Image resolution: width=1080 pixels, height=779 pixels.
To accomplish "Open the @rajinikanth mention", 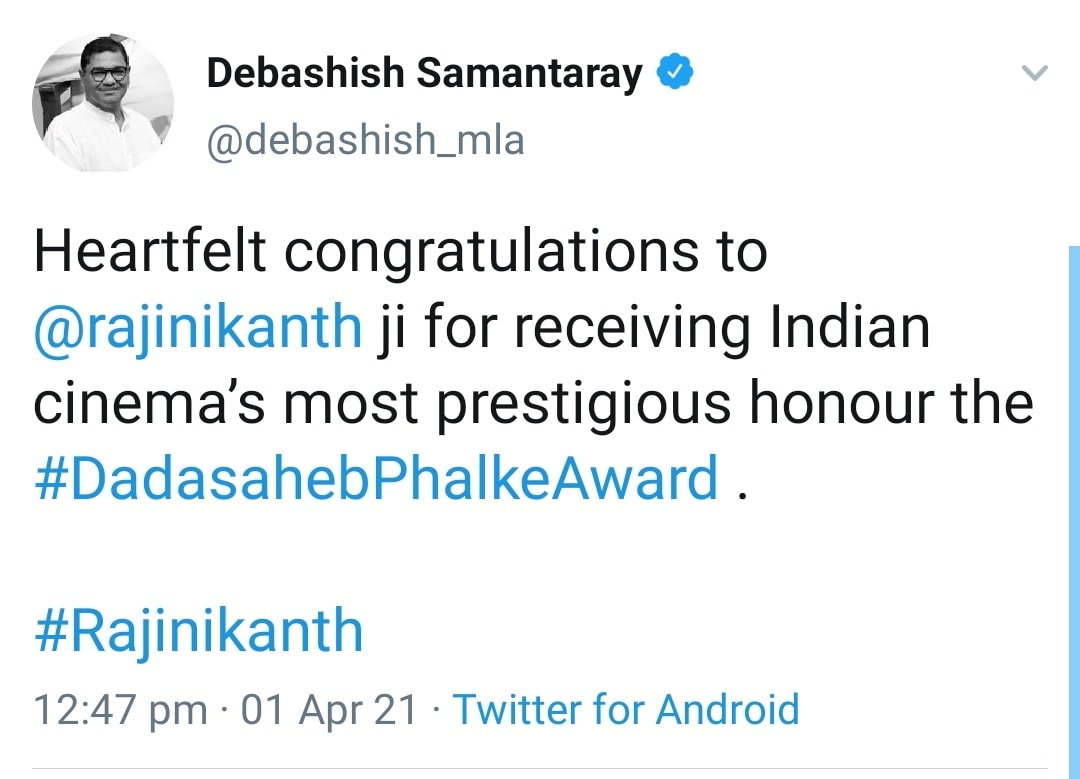I will (197, 327).
